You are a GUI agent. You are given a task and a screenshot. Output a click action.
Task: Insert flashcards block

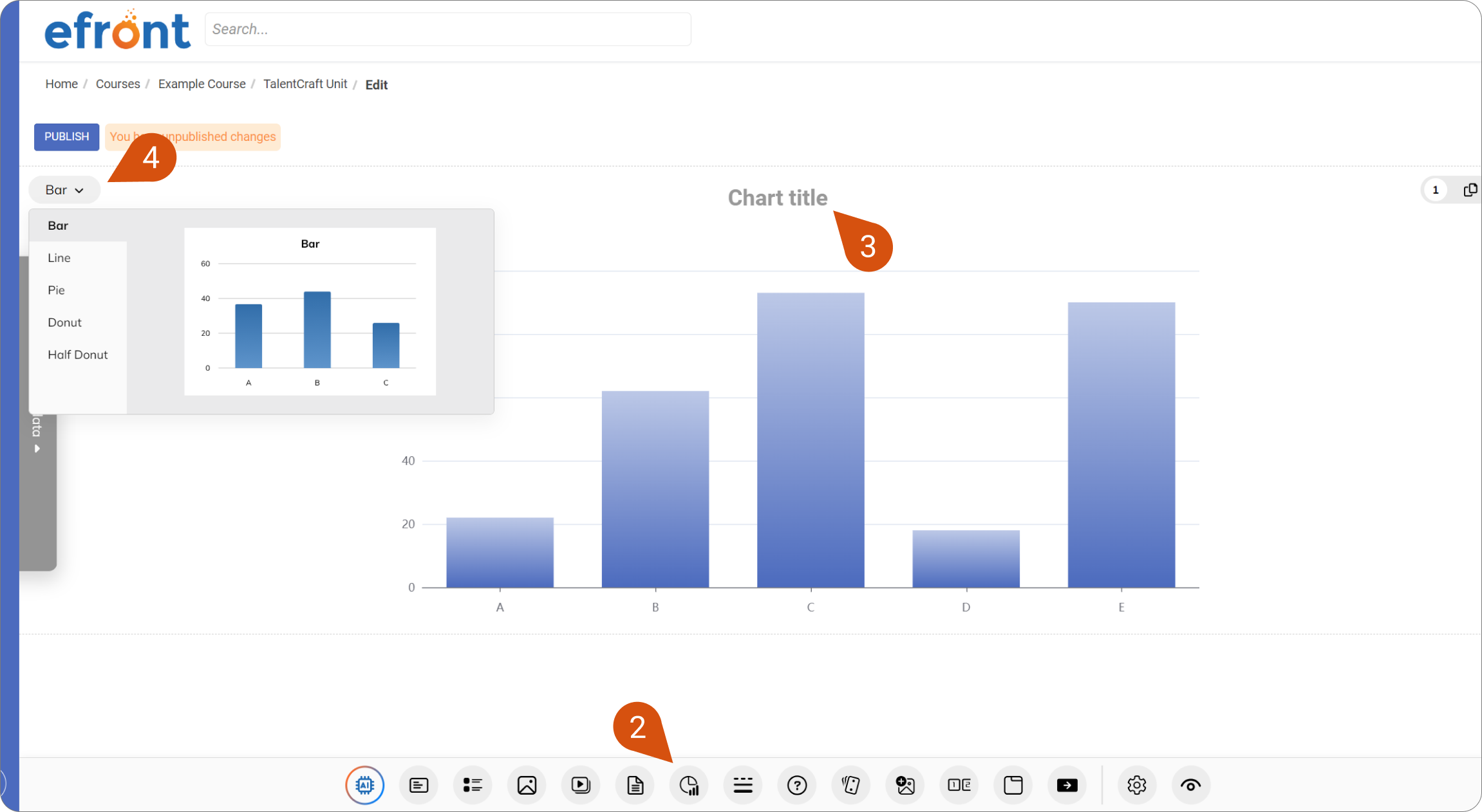click(x=851, y=785)
